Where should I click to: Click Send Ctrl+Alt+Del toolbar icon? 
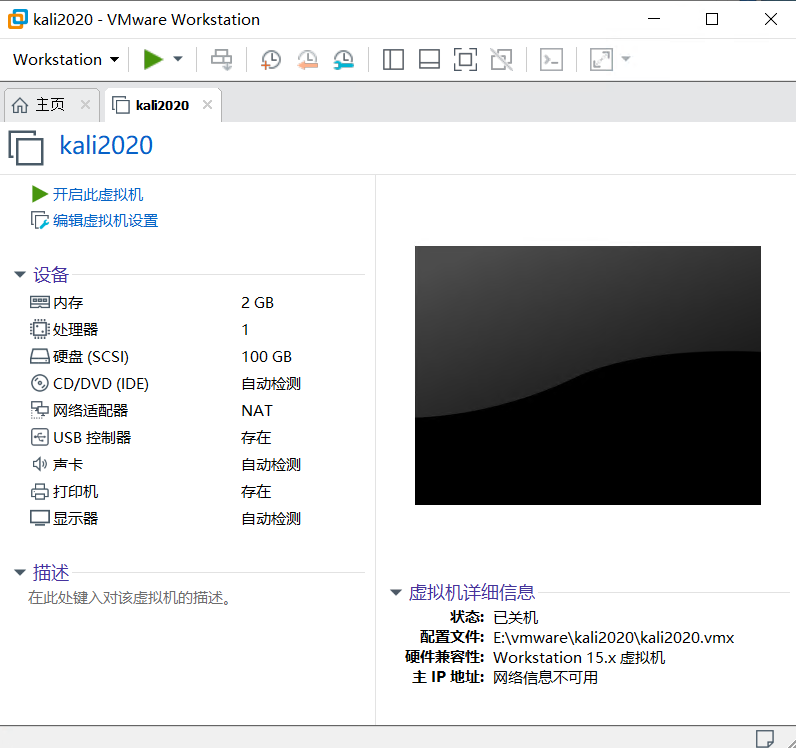coord(222,59)
